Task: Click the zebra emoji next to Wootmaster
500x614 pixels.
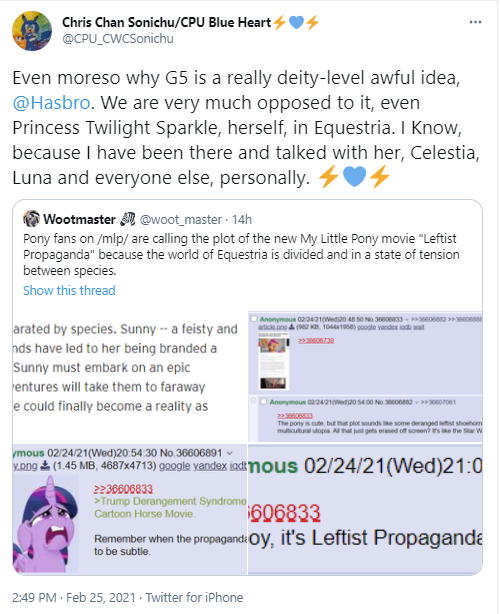Action: [x=128, y=219]
